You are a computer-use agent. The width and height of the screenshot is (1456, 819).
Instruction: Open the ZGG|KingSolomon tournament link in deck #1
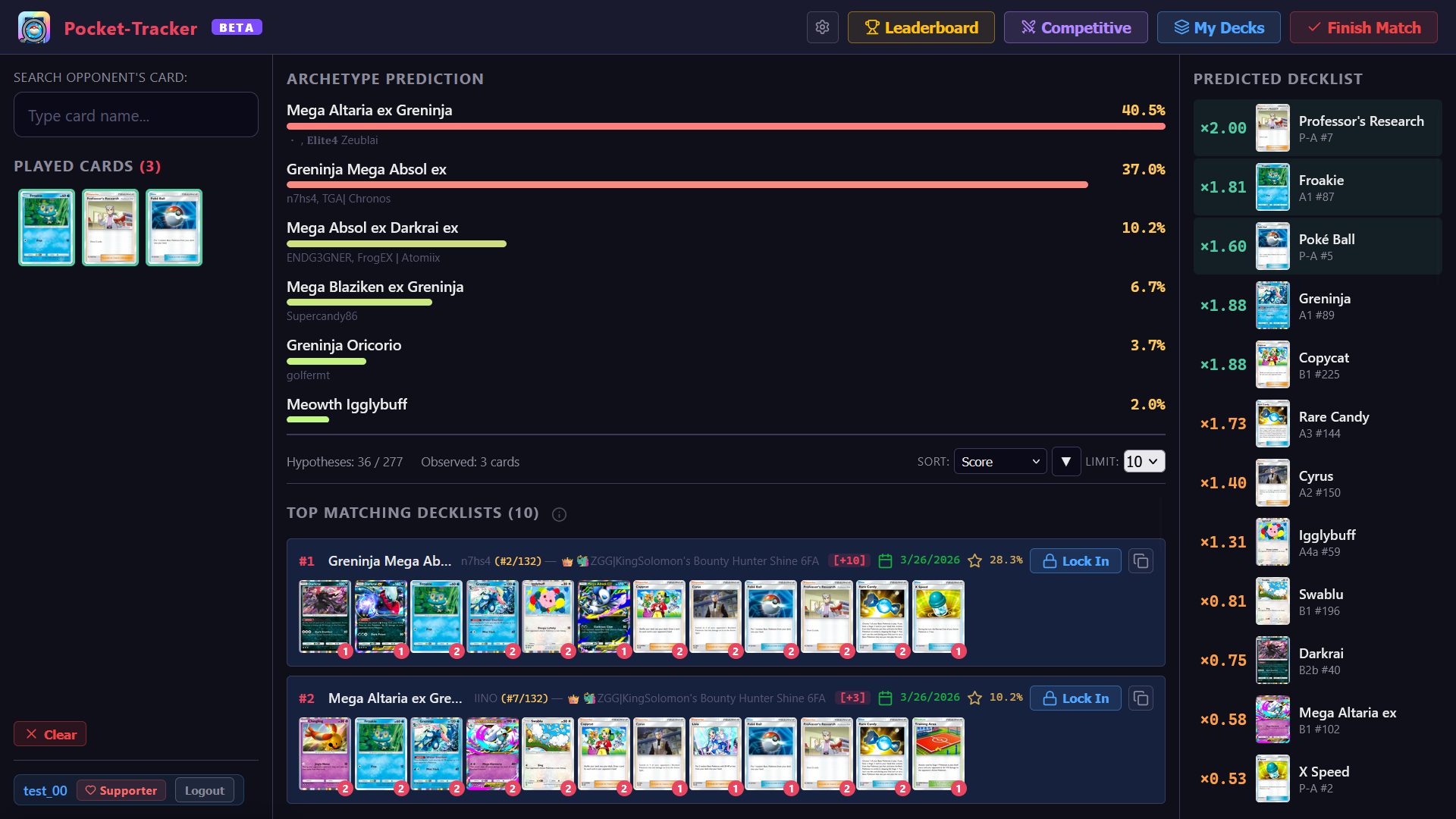point(704,561)
